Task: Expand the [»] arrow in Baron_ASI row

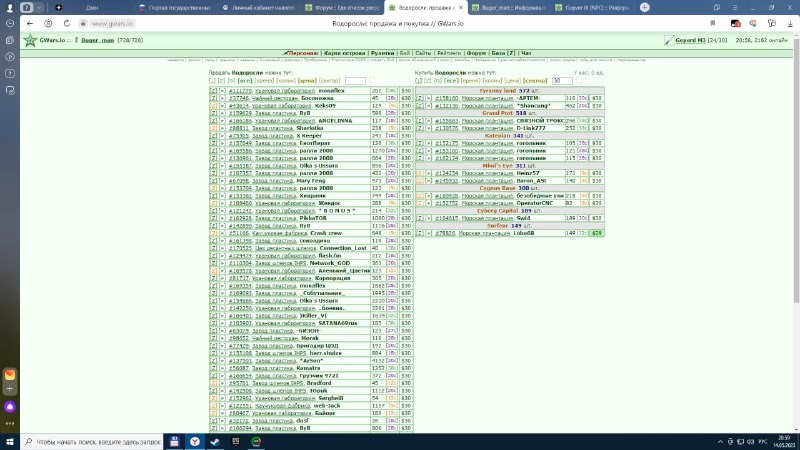Action: pos(429,181)
